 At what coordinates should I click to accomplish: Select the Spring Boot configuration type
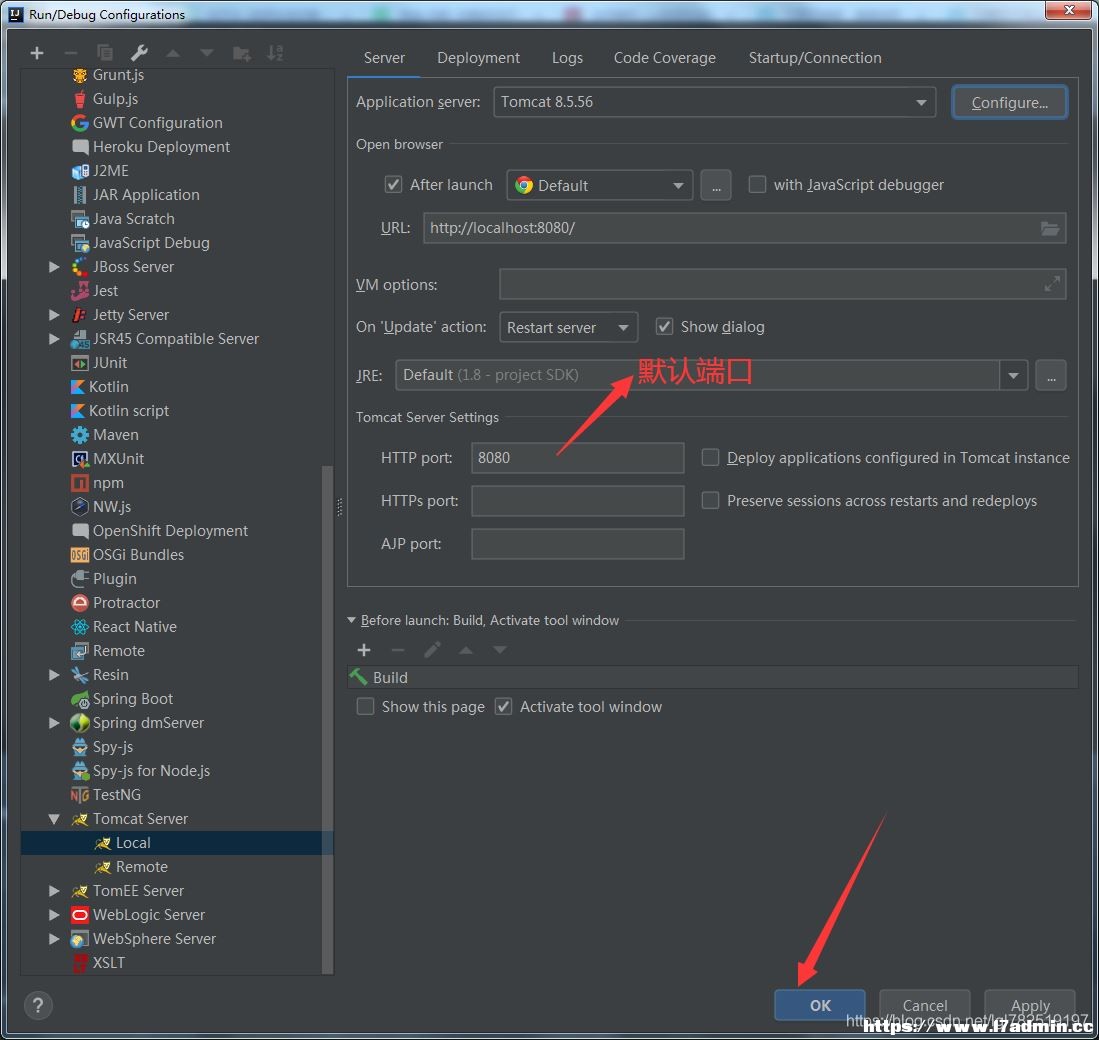(132, 699)
